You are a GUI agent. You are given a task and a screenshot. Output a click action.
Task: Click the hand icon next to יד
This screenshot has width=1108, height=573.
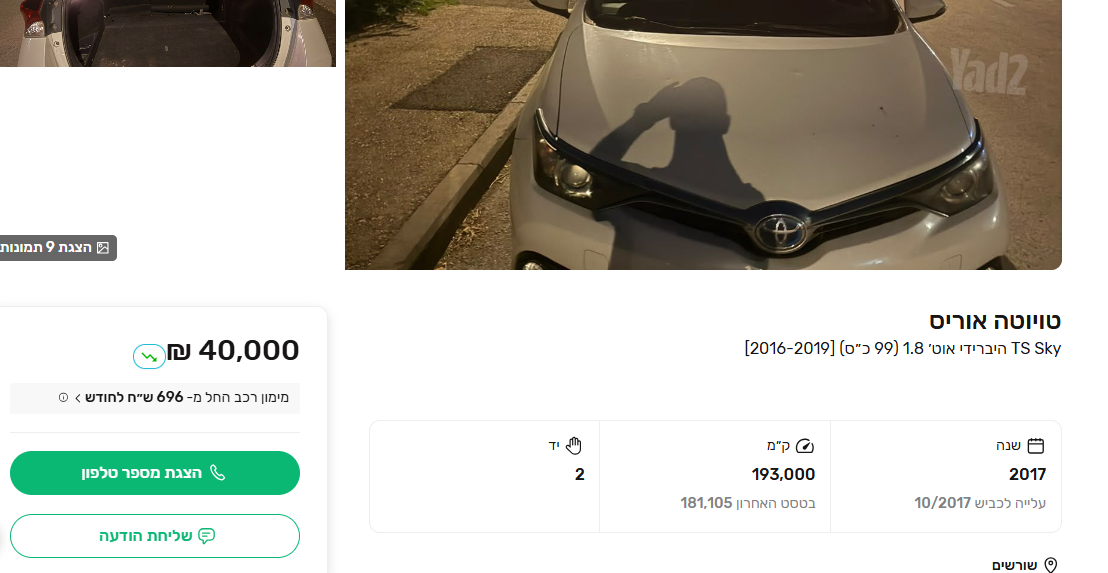574,445
